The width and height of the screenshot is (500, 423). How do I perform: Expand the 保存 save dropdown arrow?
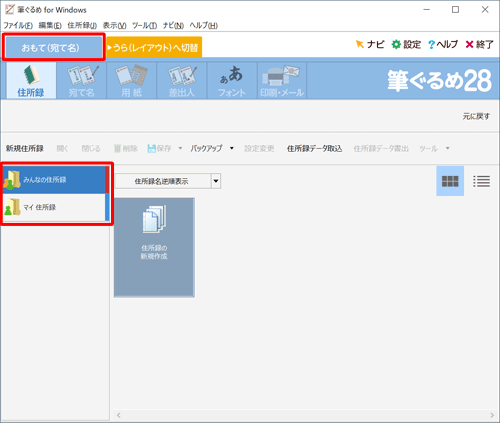click(180, 148)
